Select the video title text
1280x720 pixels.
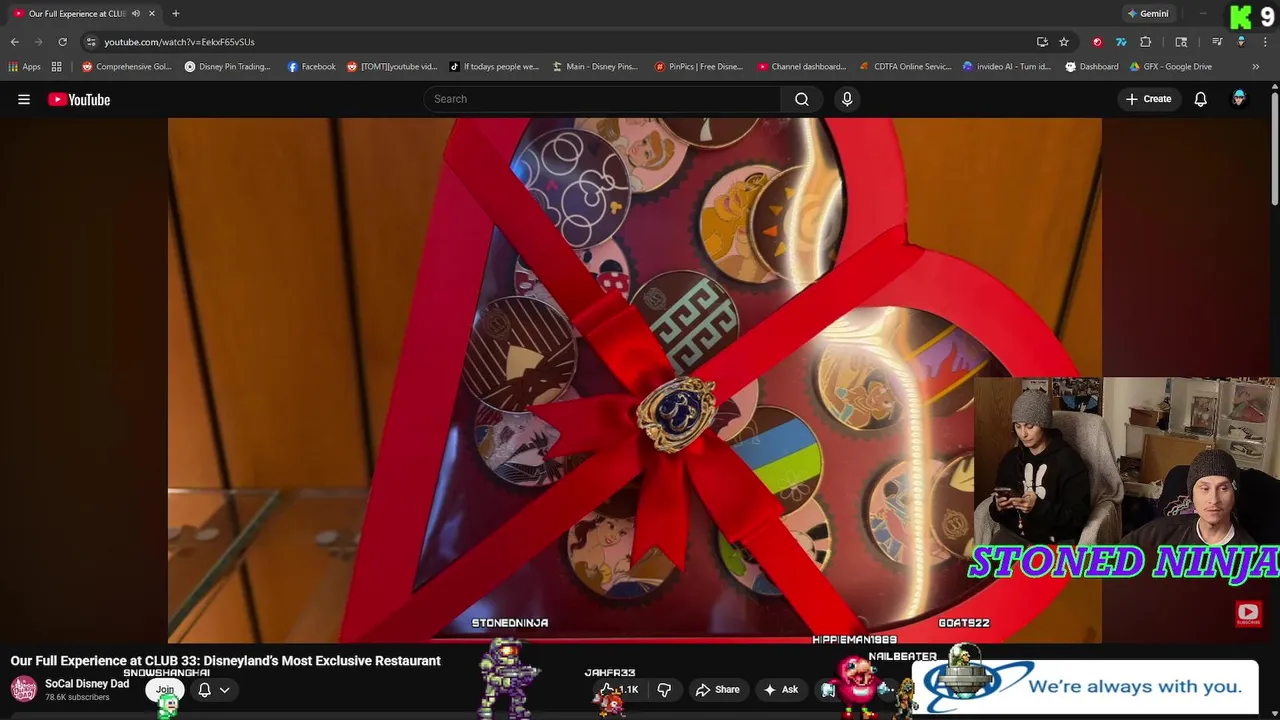(x=225, y=660)
